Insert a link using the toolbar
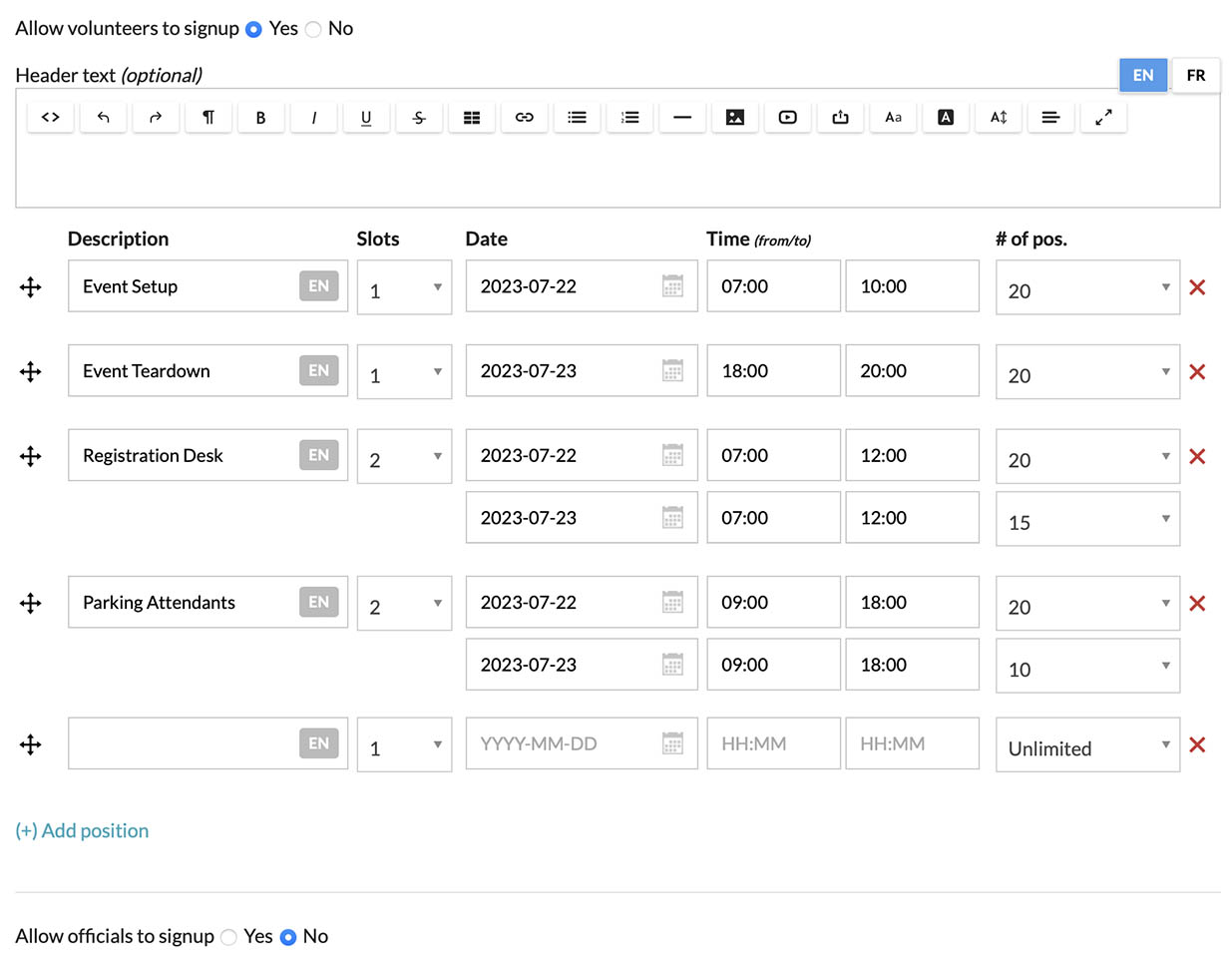 [524, 118]
